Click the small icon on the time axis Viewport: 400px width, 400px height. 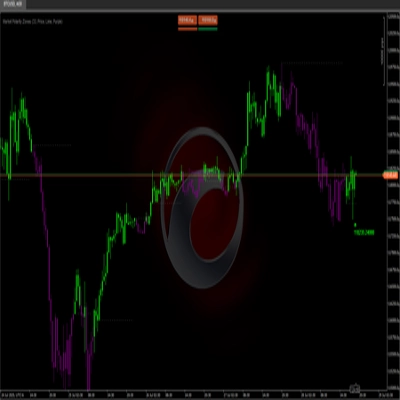(x=355, y=388)
